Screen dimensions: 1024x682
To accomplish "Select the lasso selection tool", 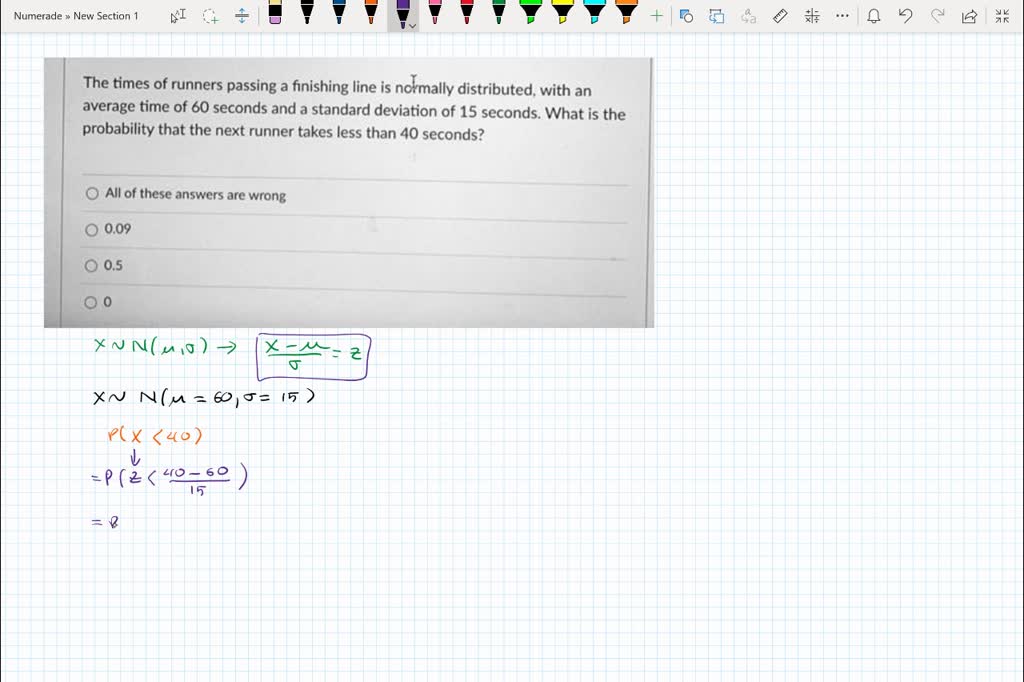I will click(x=210, y=15).
